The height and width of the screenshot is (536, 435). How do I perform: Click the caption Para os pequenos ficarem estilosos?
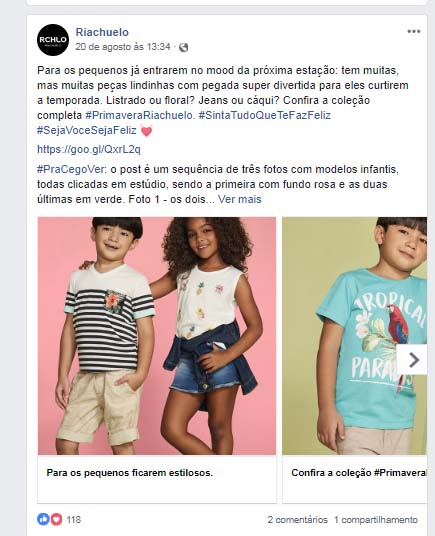point(130,473)
